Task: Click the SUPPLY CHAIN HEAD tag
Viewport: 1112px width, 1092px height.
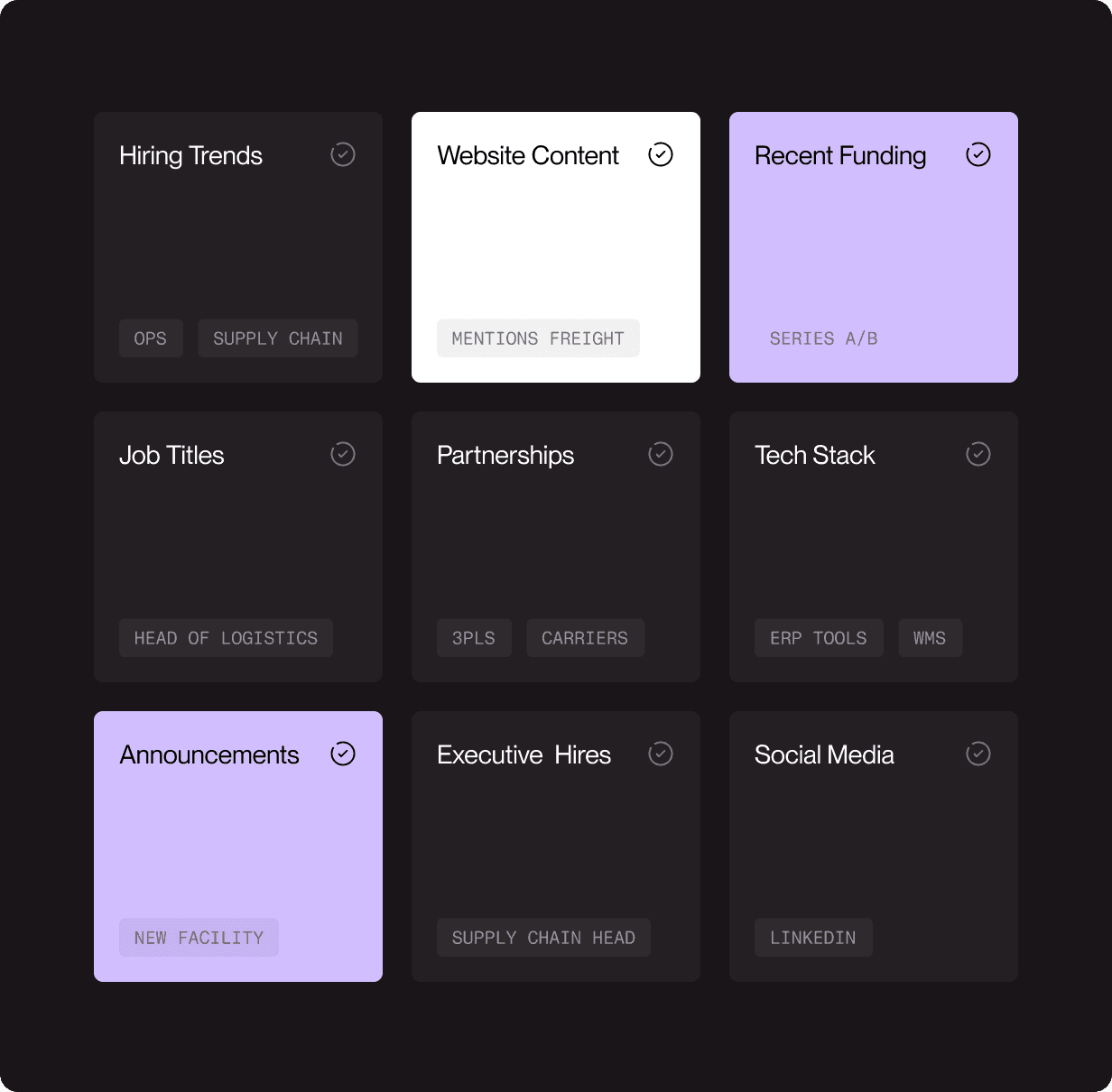Action: pyautogui.click(x=543, y=938)
